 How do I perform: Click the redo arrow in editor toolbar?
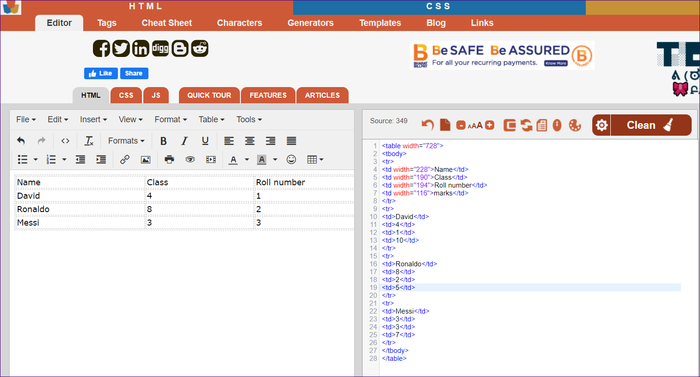[x=42, y=141]
